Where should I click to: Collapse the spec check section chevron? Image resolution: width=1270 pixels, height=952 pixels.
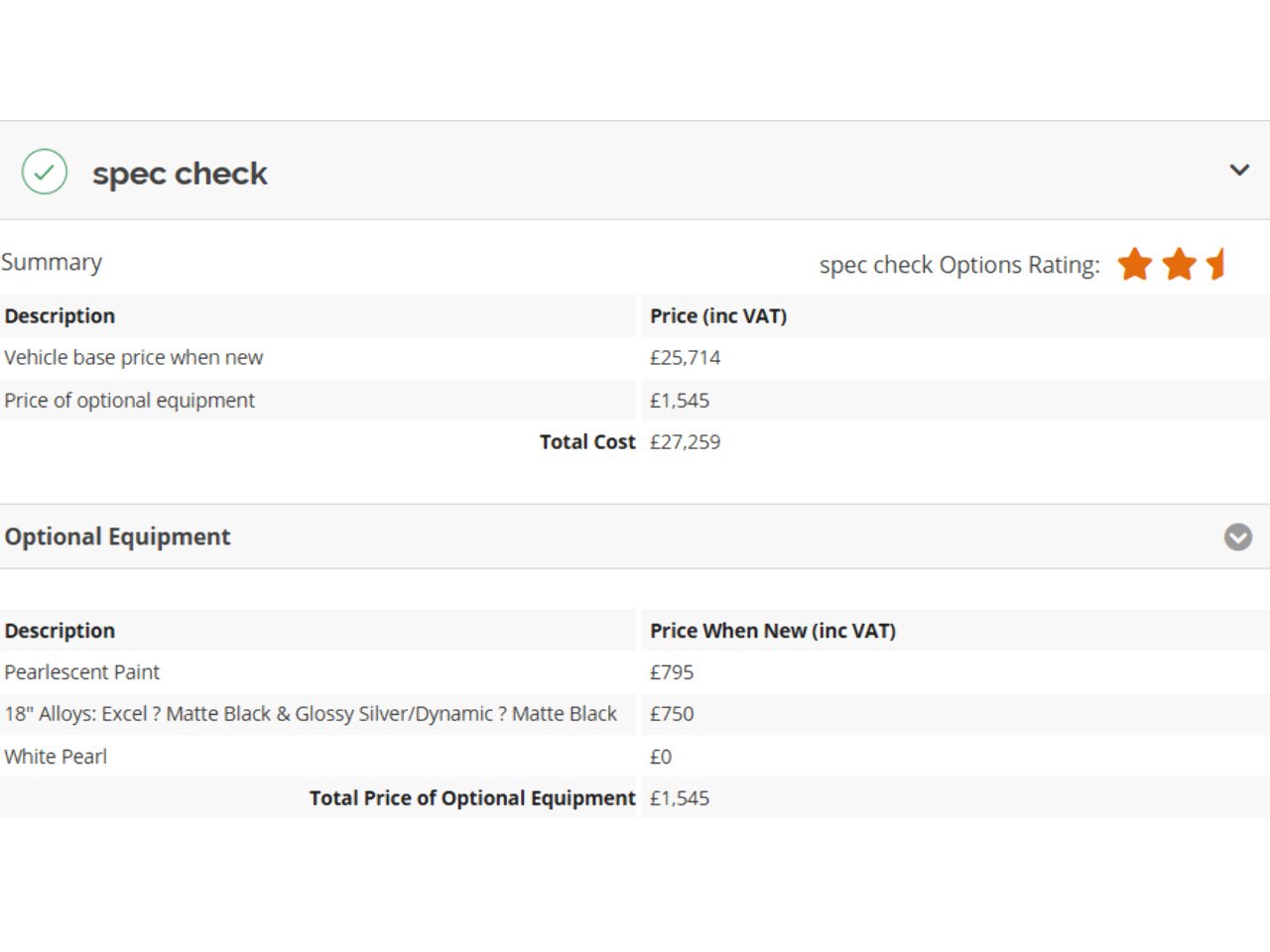(x=1239, y=170)
